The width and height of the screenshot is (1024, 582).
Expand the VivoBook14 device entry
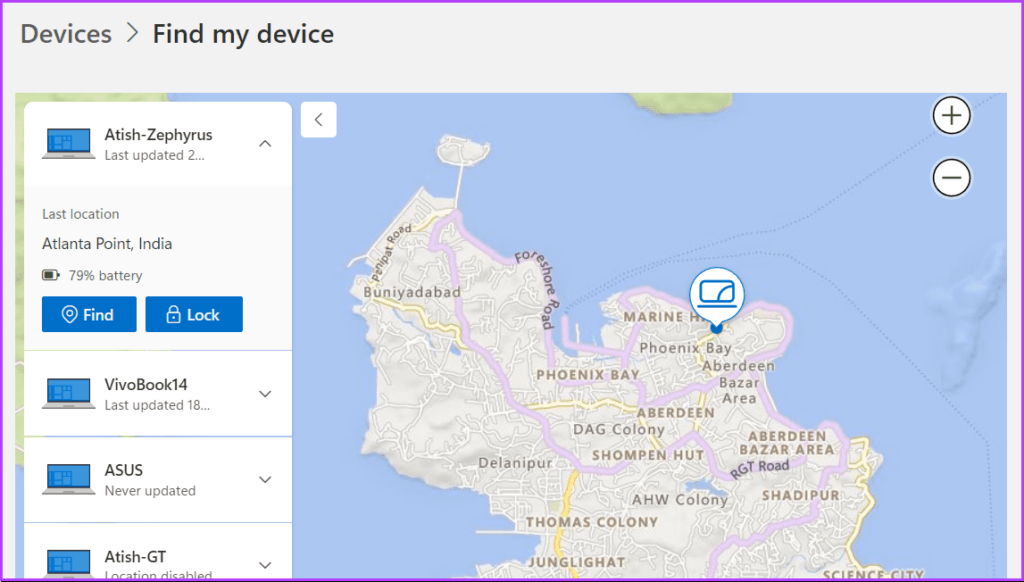point(264,392)
